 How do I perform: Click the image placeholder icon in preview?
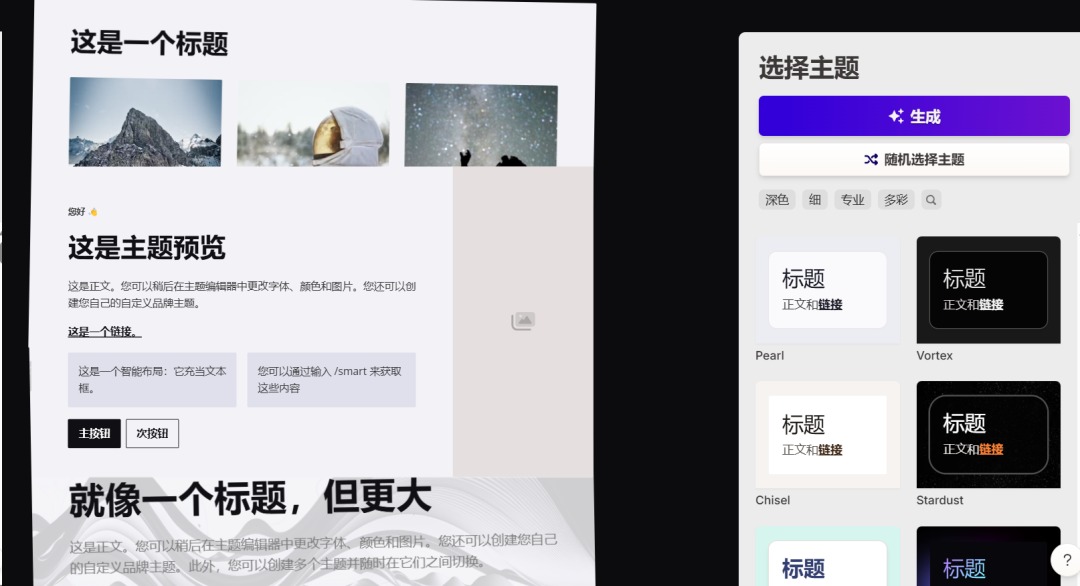[523, 321]
